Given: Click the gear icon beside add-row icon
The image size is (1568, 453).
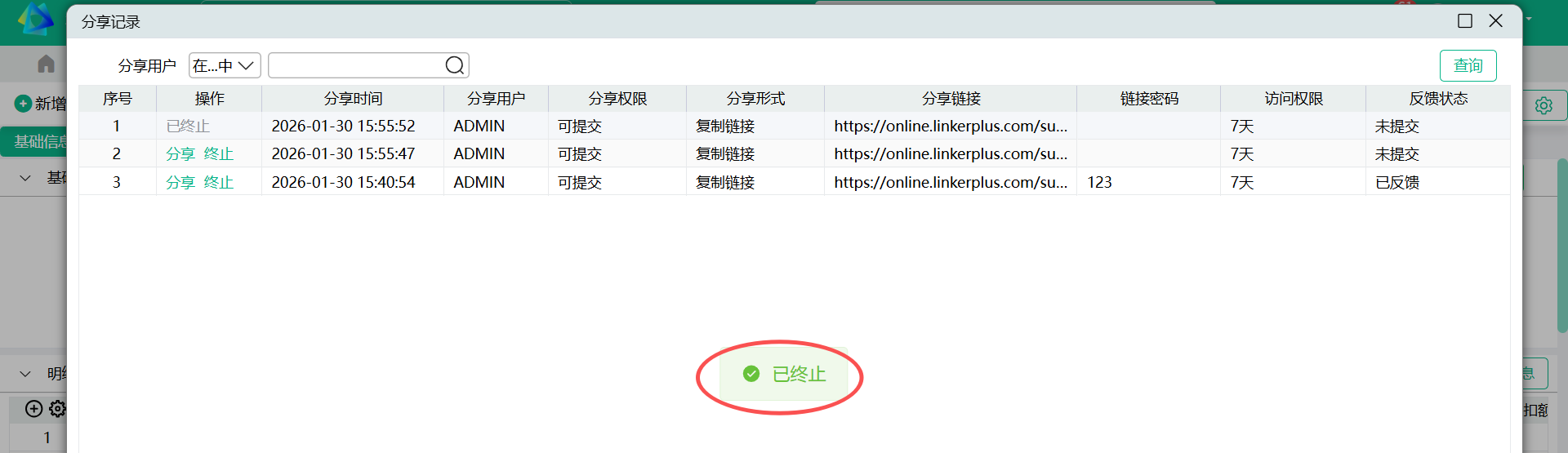Looking at the screenshot, I should 57,409.
